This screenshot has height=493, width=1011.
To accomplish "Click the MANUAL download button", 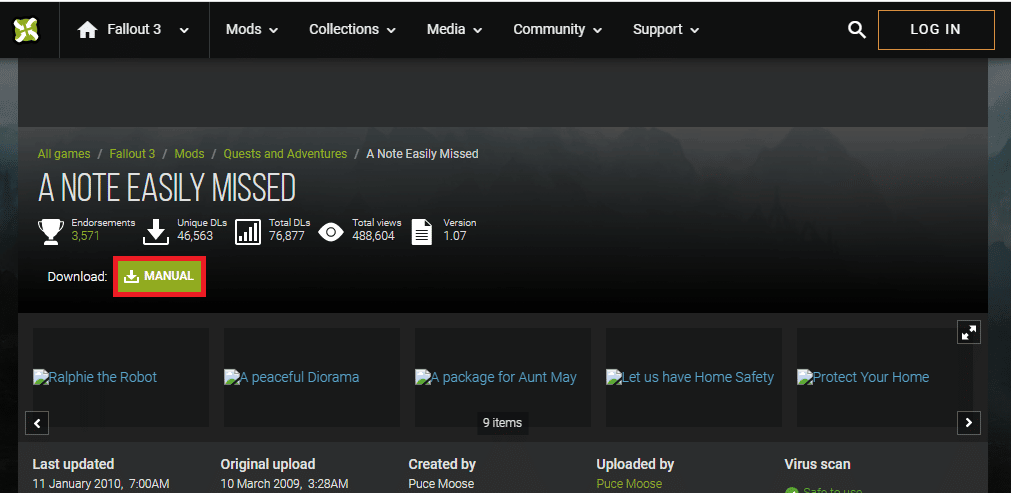I will [160, 276].
